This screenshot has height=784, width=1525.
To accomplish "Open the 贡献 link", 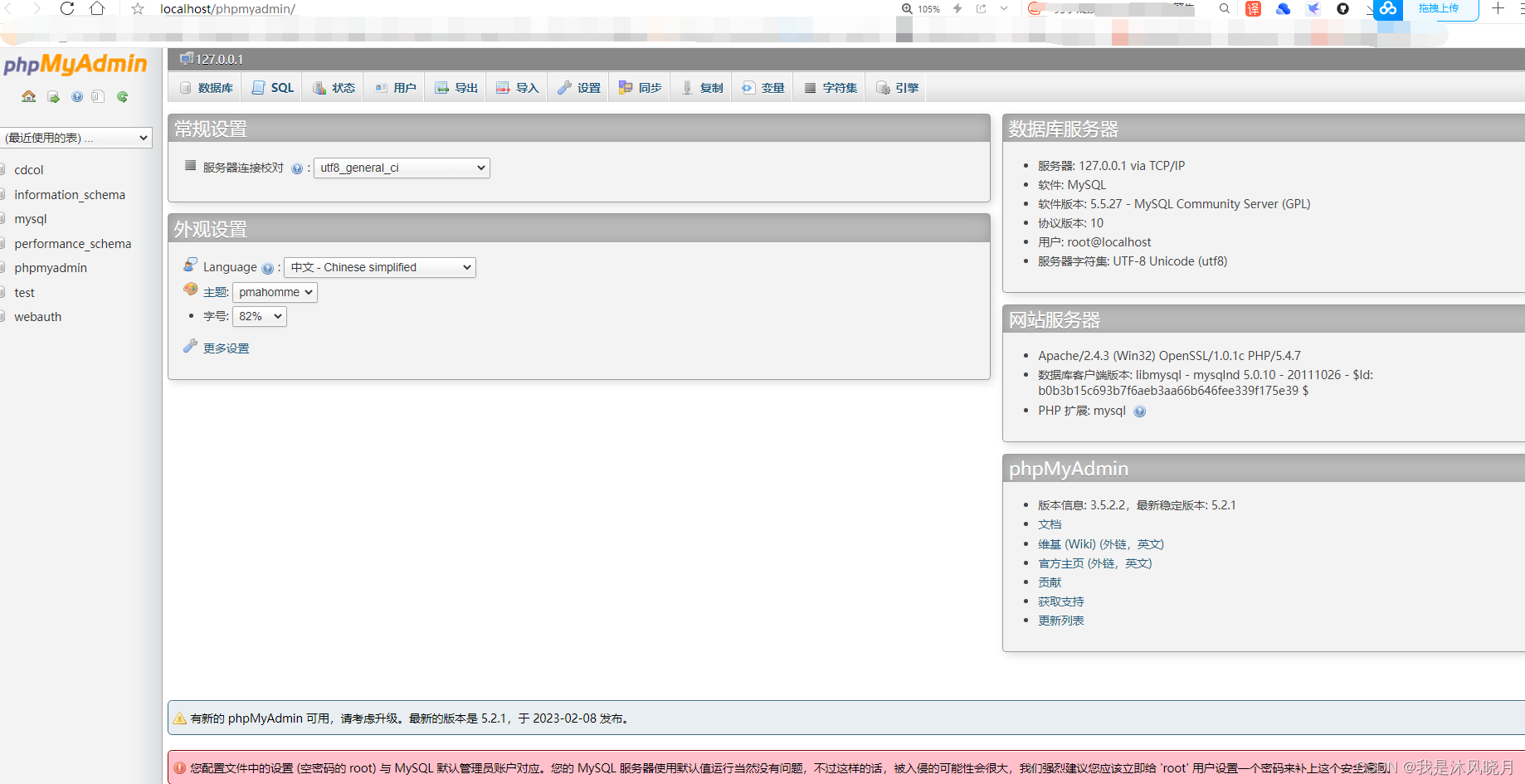I will (x=1050, y=582).
